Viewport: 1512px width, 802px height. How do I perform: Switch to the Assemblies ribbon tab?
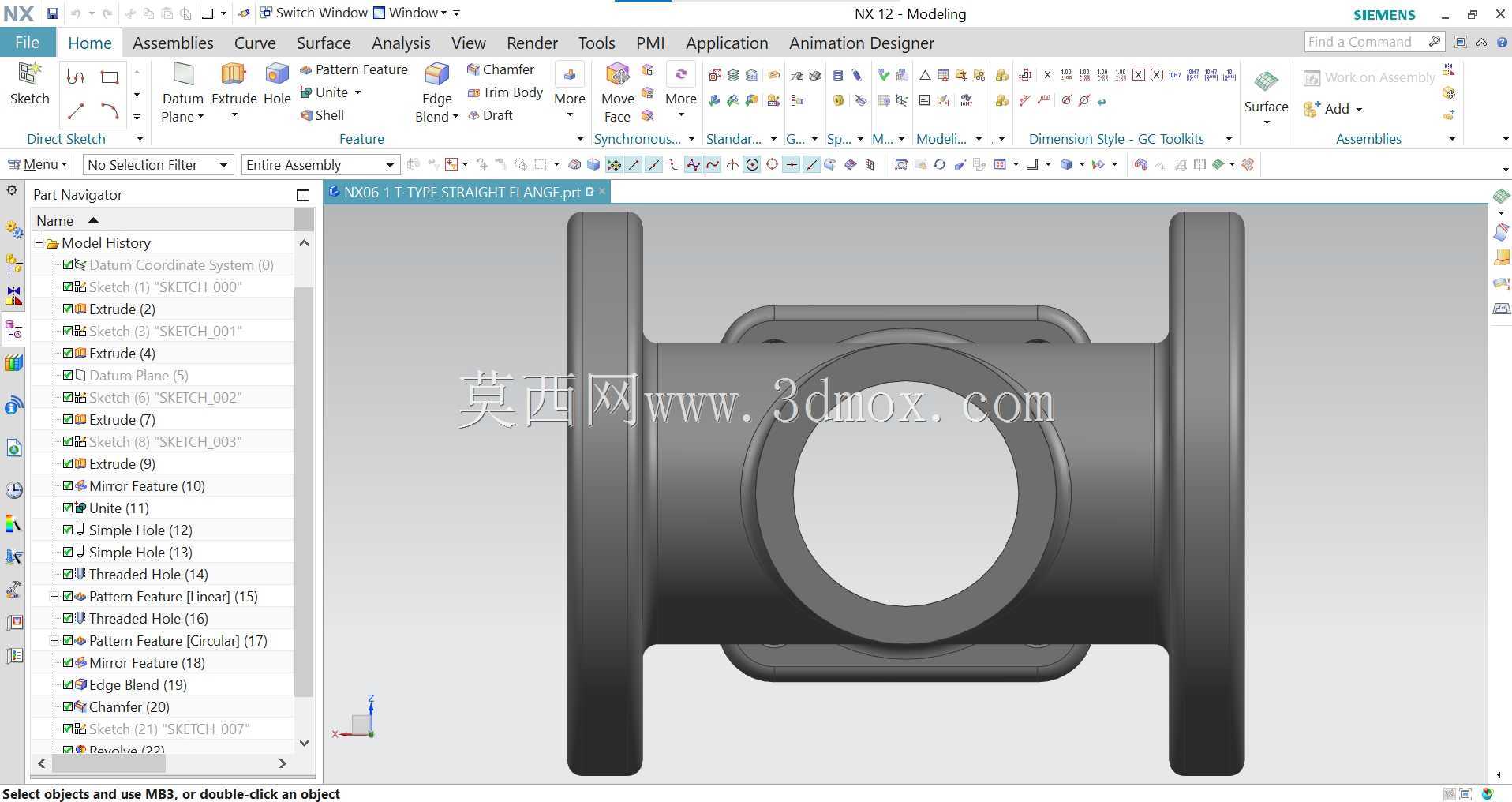point(173,43)
